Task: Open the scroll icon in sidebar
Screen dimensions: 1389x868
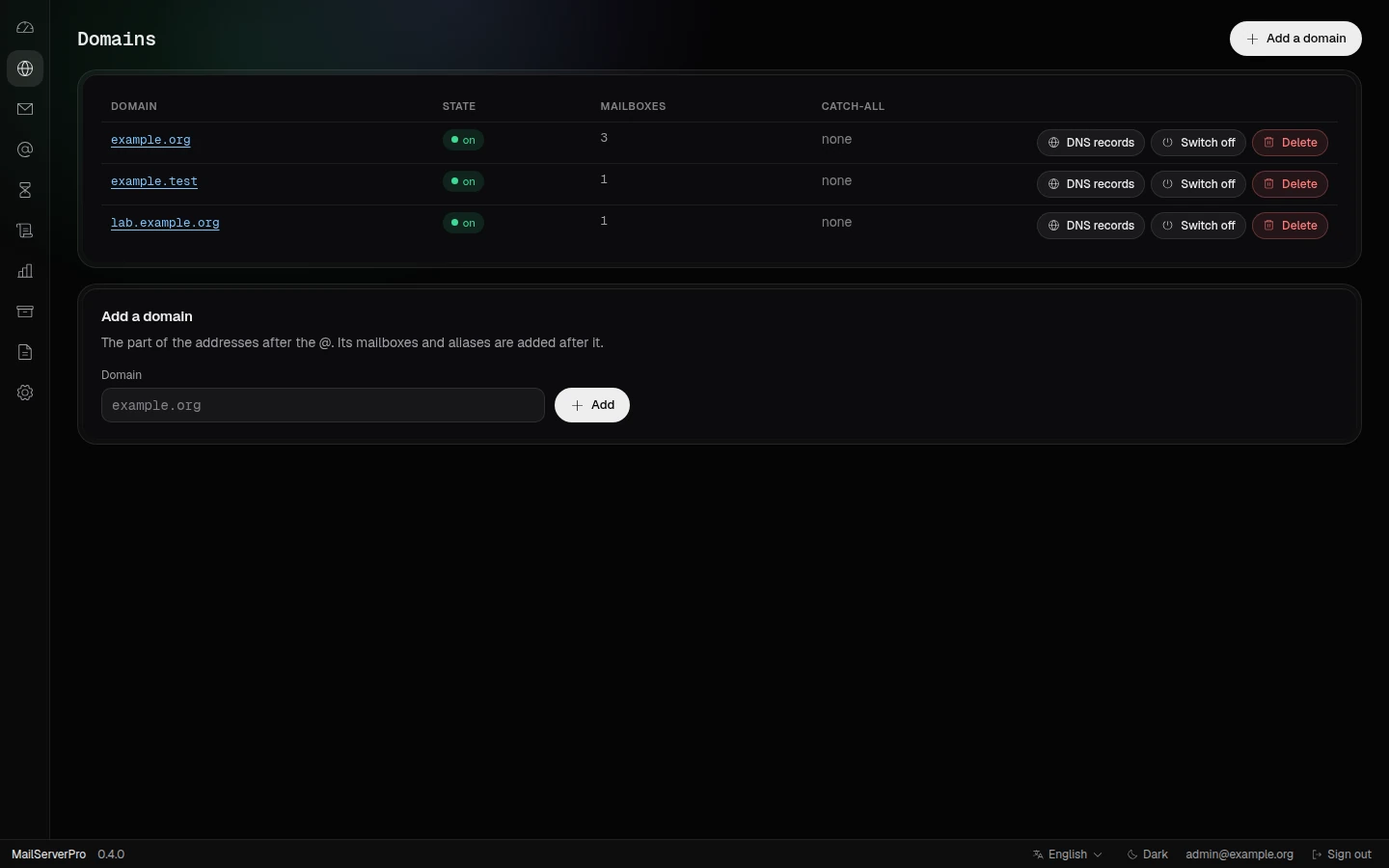Action: point(25,231)
